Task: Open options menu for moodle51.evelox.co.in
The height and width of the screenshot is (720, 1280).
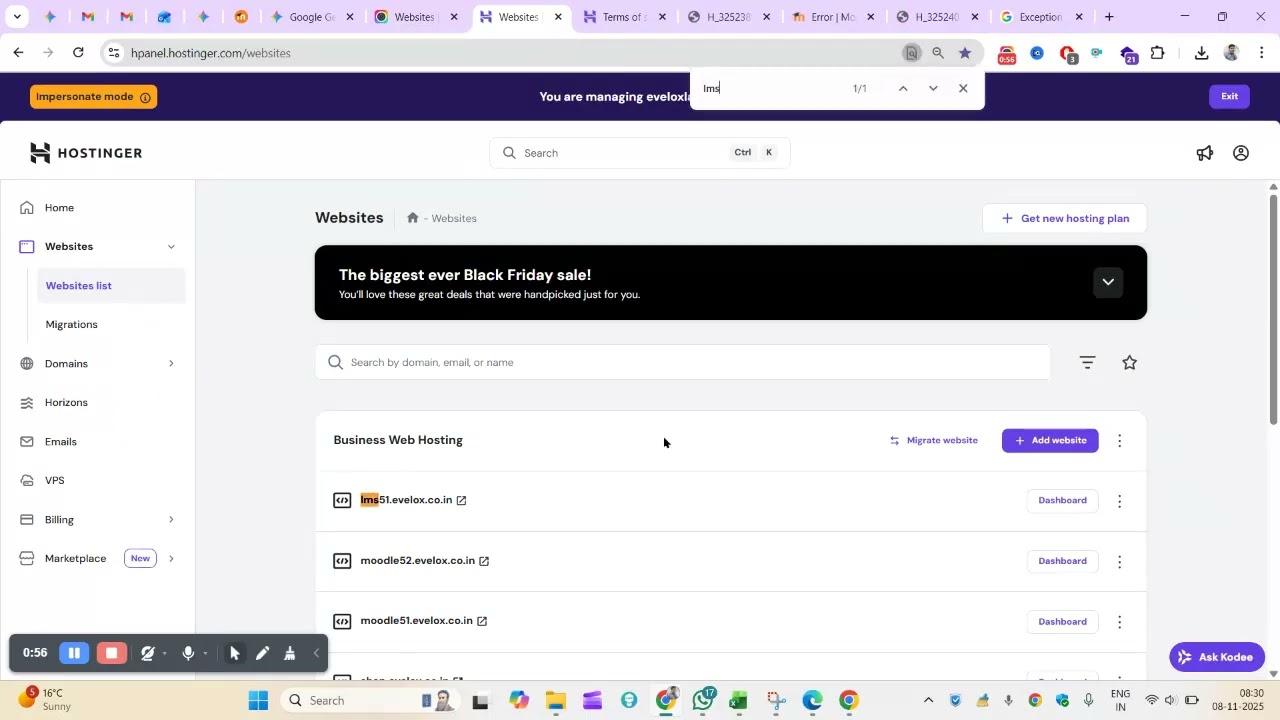Action: pos(1120,622)
